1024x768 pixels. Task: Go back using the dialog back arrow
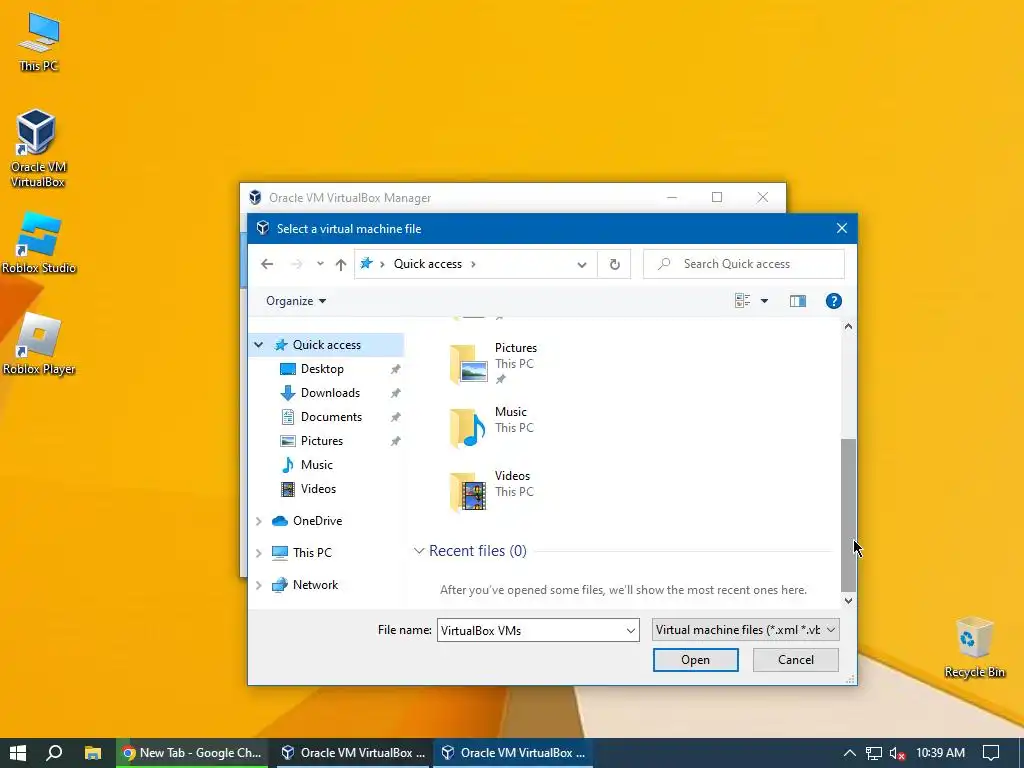pos(266,264)
